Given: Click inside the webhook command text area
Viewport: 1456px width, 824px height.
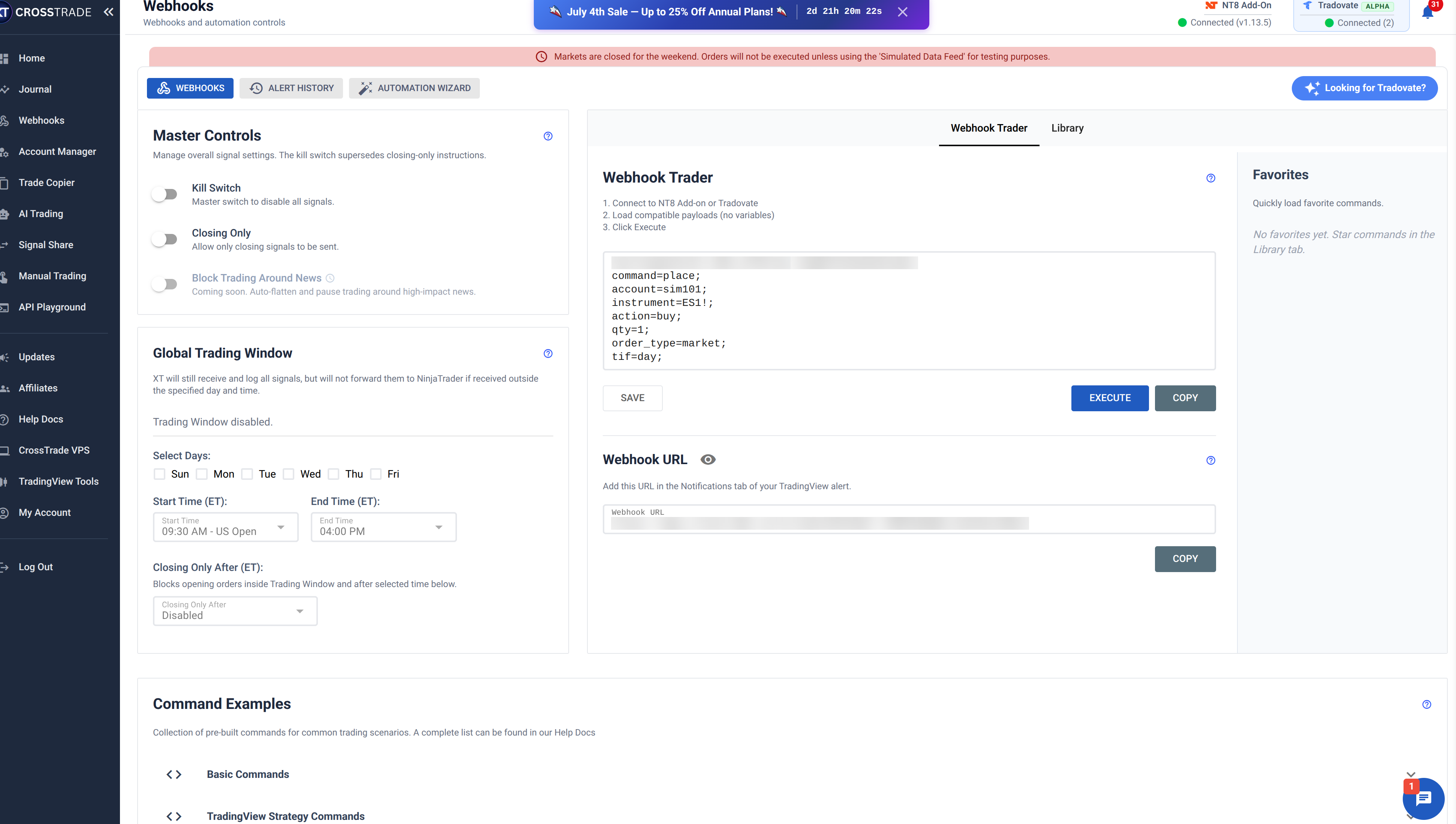Looking at the screenshot, I should pos(909,311).
